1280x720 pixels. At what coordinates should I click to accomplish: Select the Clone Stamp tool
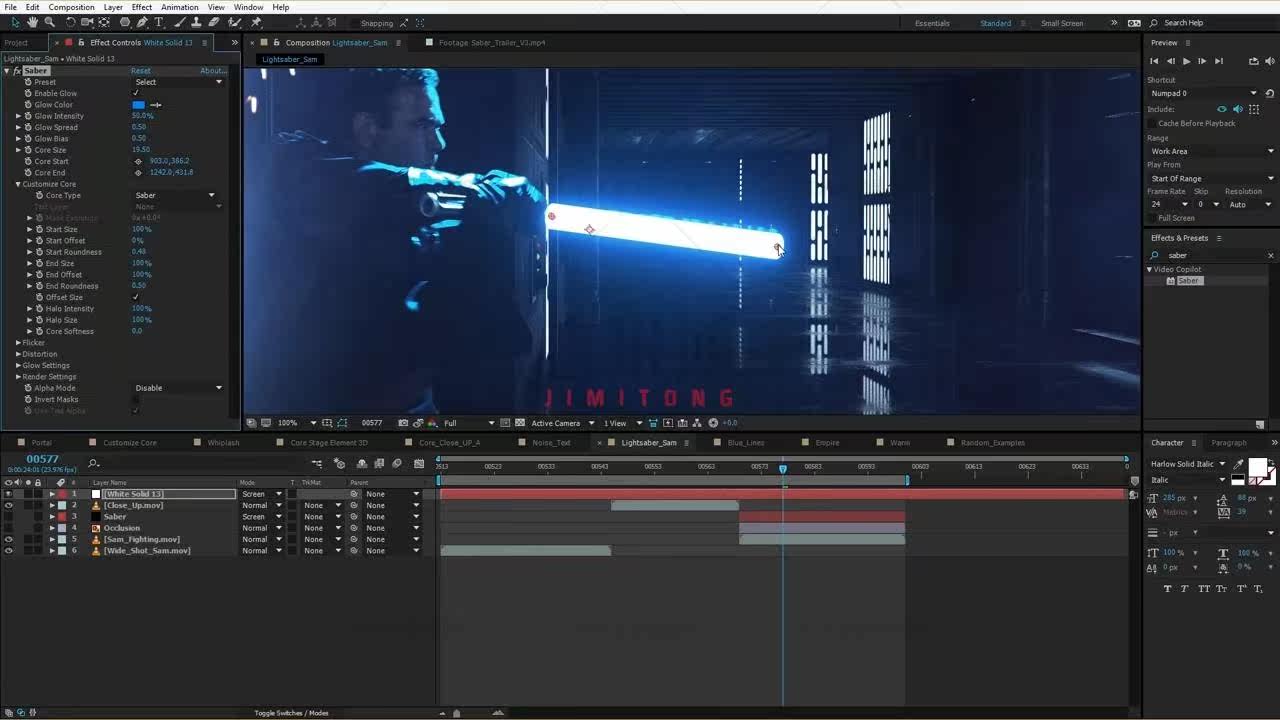tap(197, 22)
